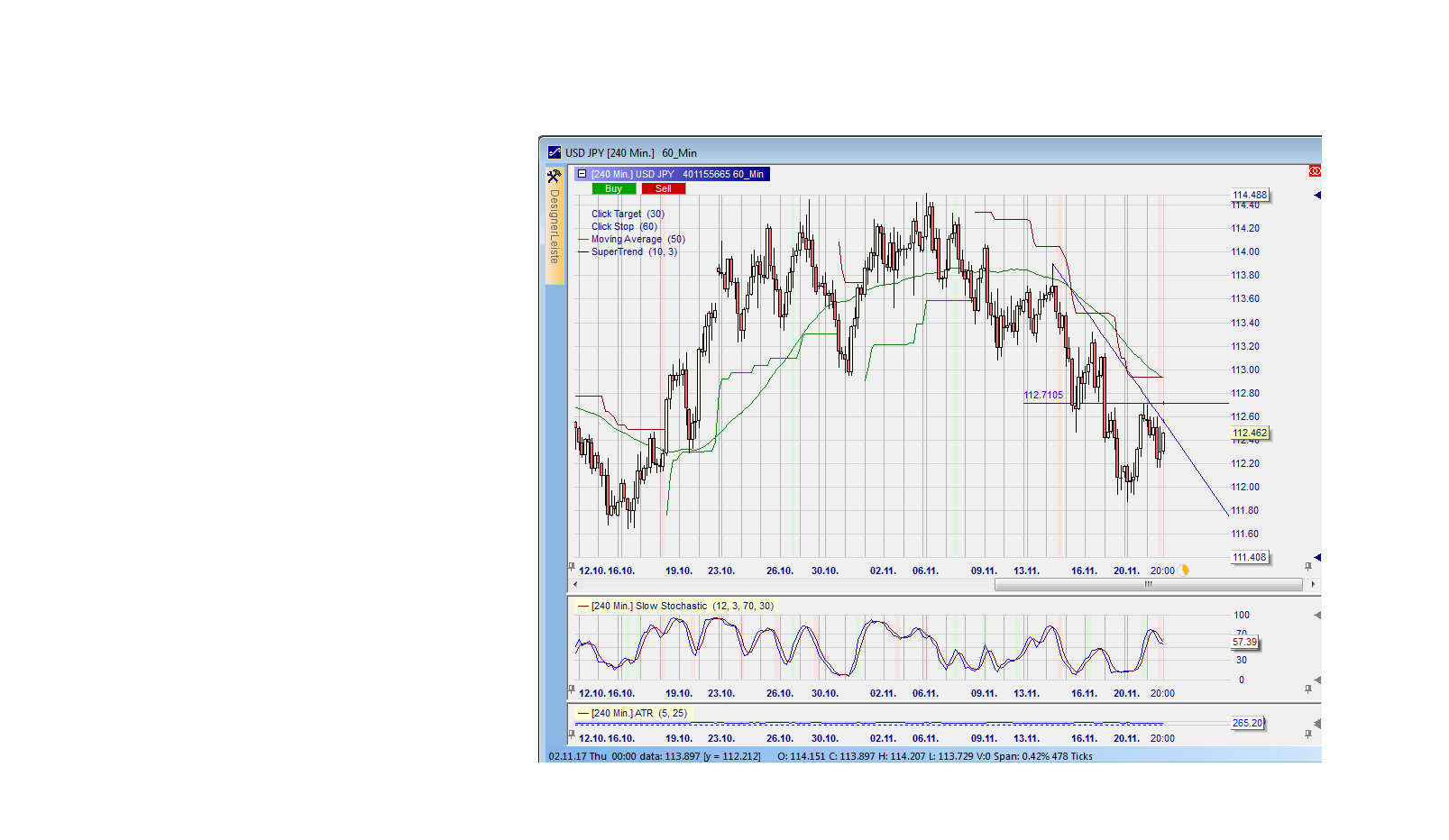This screenshot has width=1449, height=840.
Task: Click left pin icon on main chart time axis
Action: pos(572,567)
